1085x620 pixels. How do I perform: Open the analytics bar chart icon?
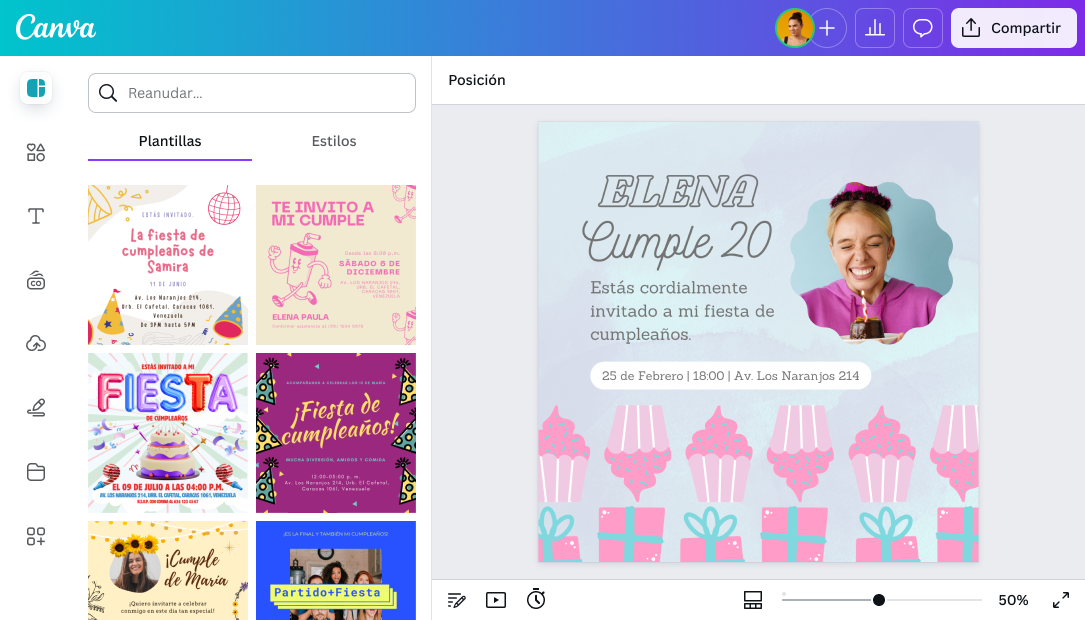click(875, 28)
